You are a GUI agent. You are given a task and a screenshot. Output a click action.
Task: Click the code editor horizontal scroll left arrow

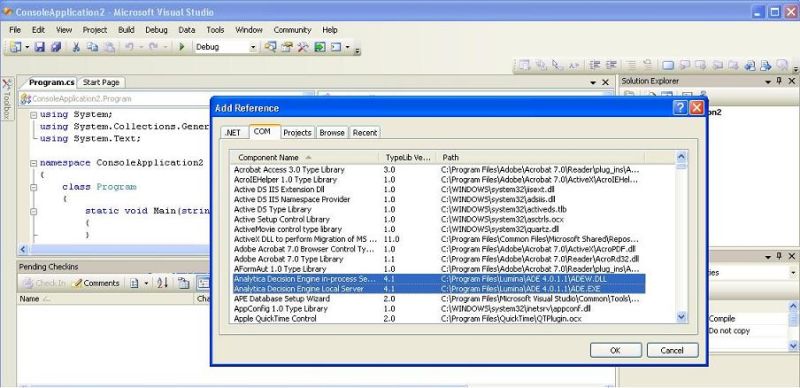(x=23, y=250)
